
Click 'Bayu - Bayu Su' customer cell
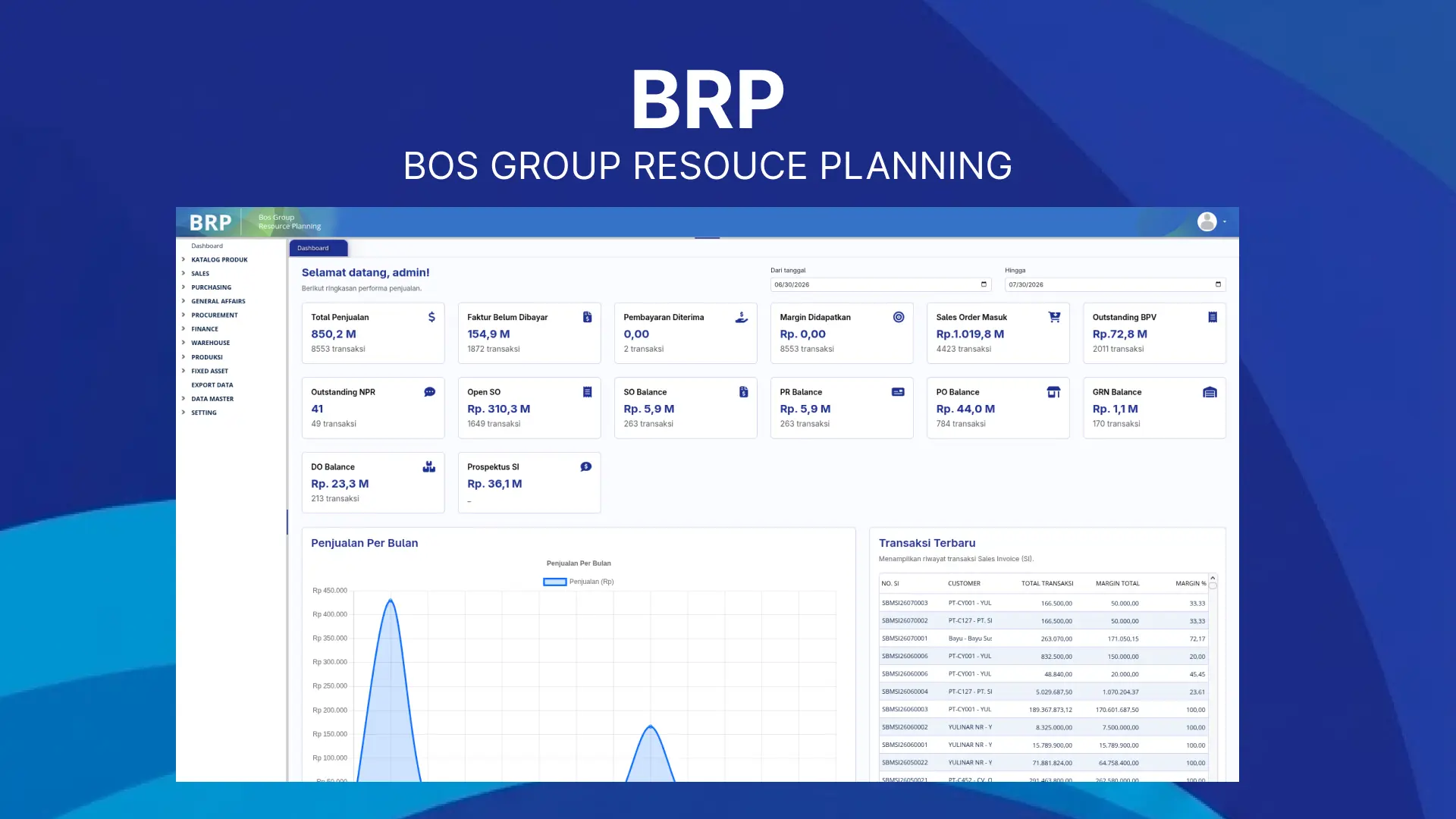tap(970, 639)
